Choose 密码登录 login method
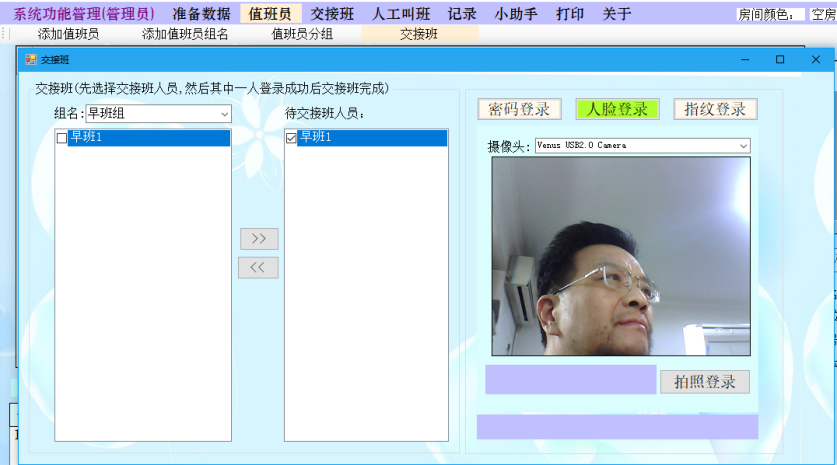Image resolution: width=837 pixels, height=465 pixels. pos(519,109)
